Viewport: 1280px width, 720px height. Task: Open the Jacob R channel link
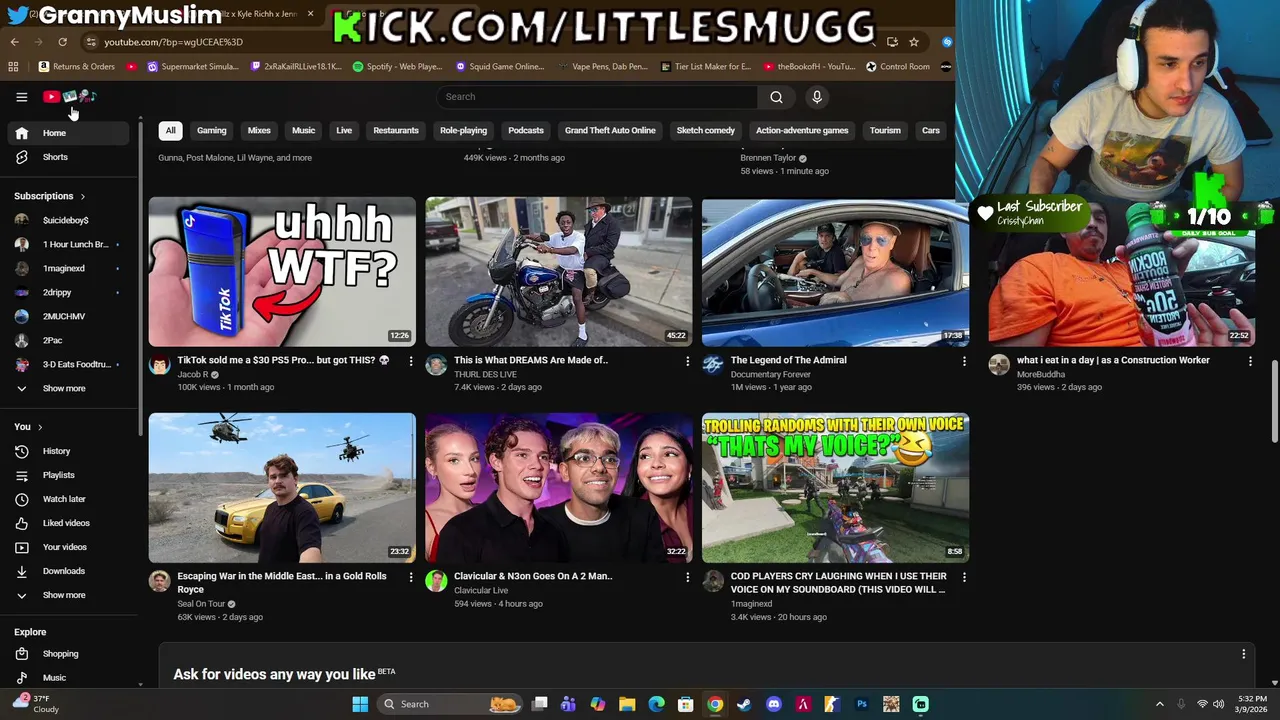[x=193, y=375]
